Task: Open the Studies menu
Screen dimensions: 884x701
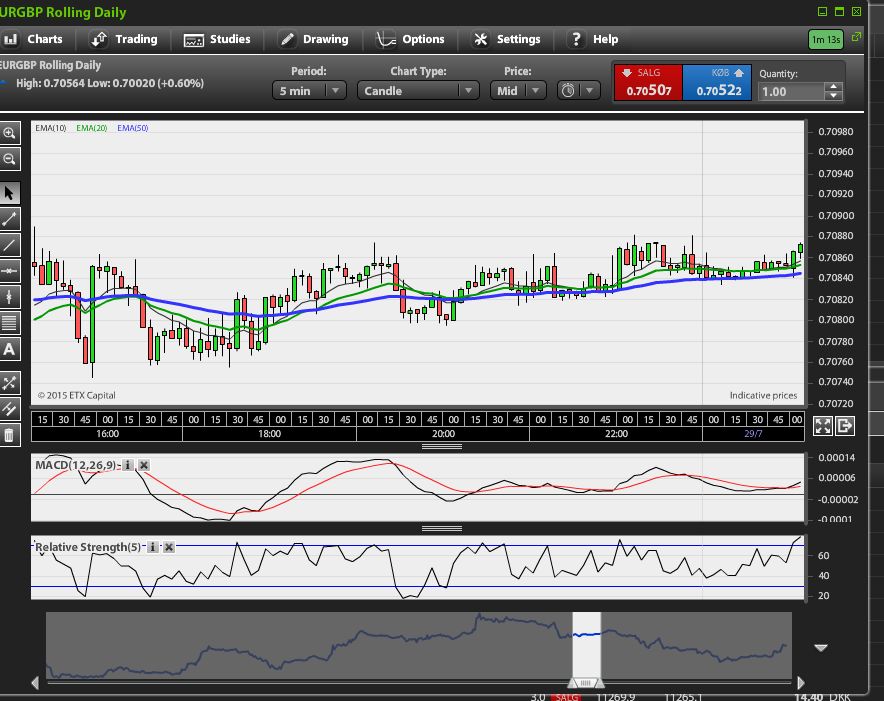Action: (217, 39)
